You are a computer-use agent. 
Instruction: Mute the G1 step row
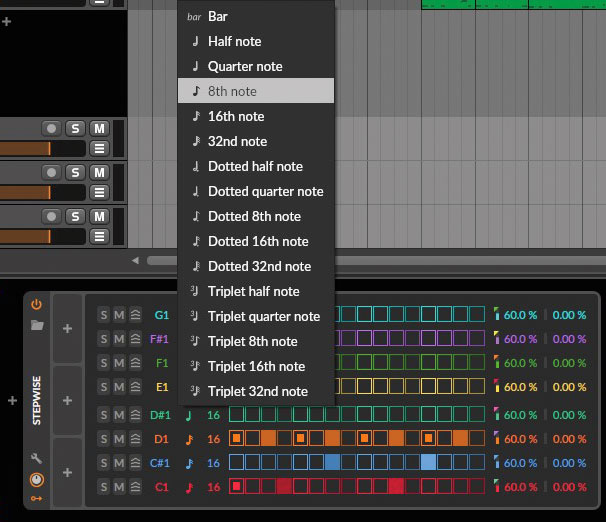coord(119,315)
